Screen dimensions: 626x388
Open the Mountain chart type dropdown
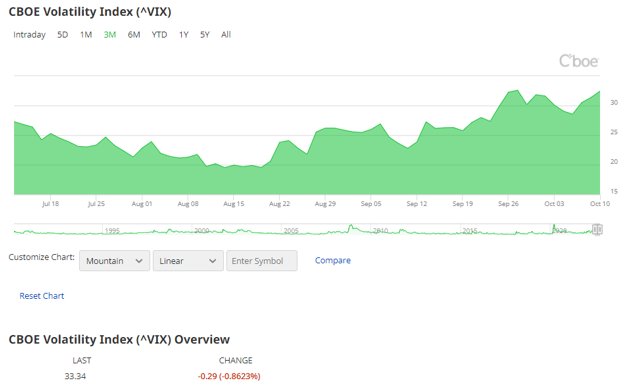pos(114,261)
